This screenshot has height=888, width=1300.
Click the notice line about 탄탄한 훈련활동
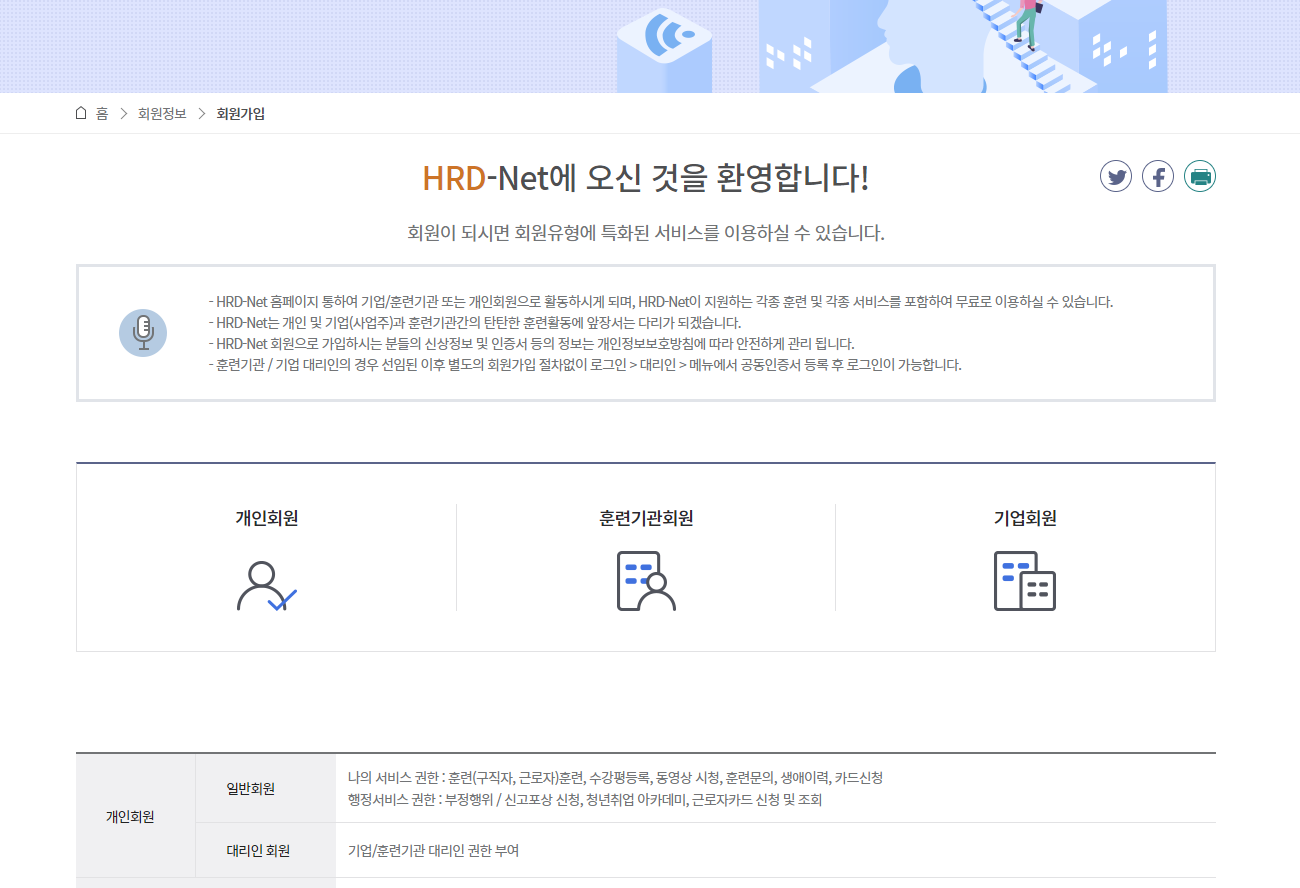click(x=474, y=322)
